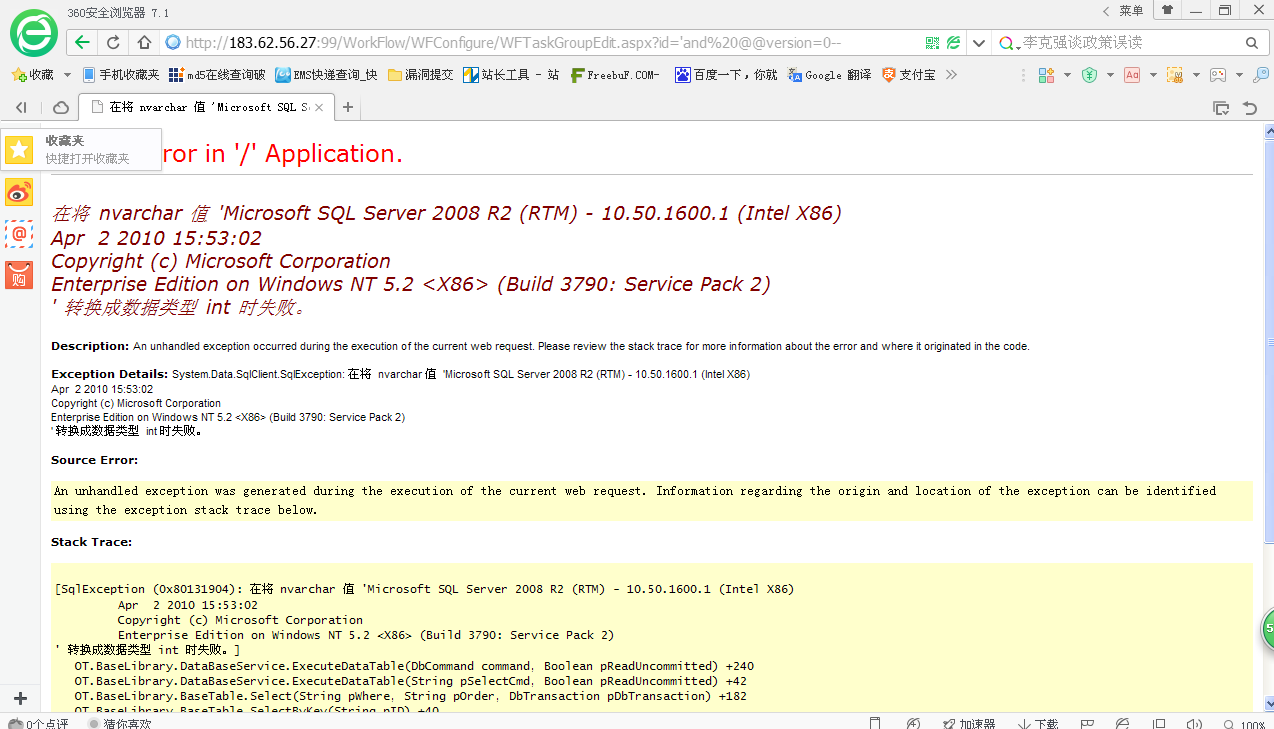The width and height of the screenshot is (1274, 729).
Task: Click 加速器 in the status bar
Action: (x=968, y=724)
